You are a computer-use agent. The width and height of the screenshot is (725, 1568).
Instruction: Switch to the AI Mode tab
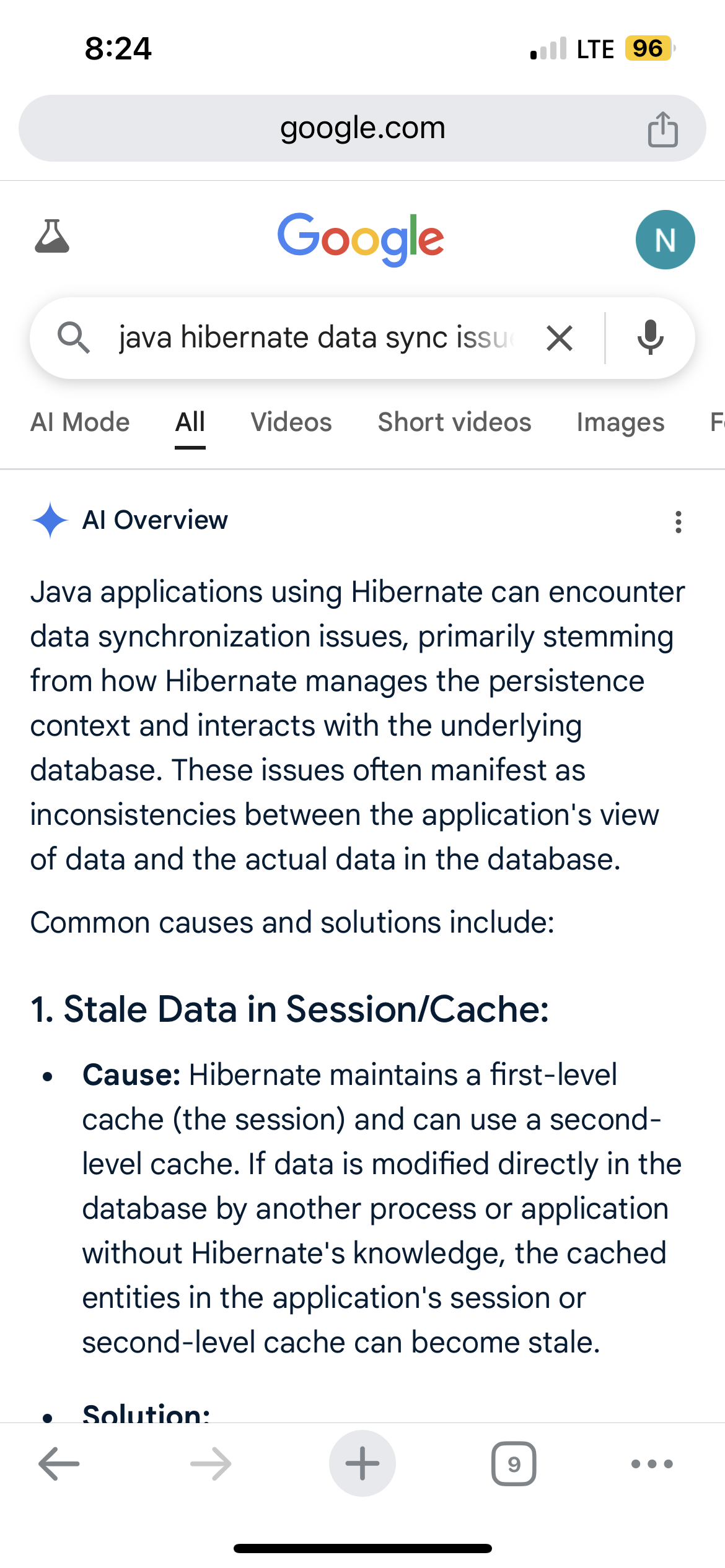[x=80, y=422]
